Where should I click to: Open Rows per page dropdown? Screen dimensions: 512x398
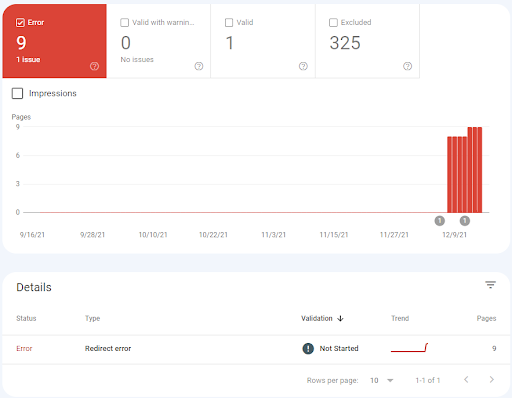point(382,380)
